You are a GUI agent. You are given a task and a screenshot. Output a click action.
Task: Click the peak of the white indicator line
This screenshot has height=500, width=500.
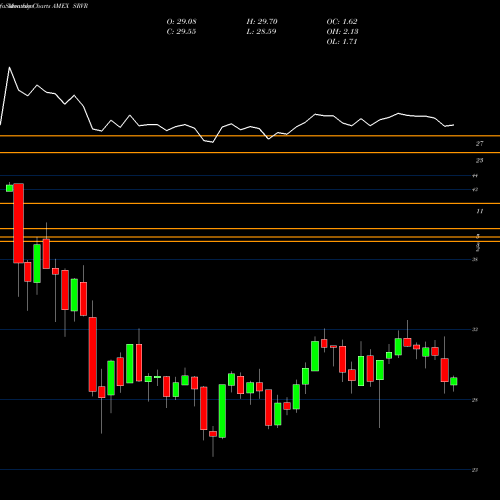[9, 67]
